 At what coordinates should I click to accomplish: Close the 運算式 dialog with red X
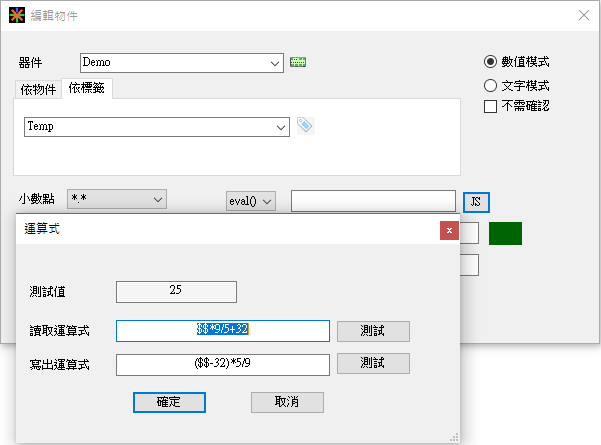click(449, 230)
